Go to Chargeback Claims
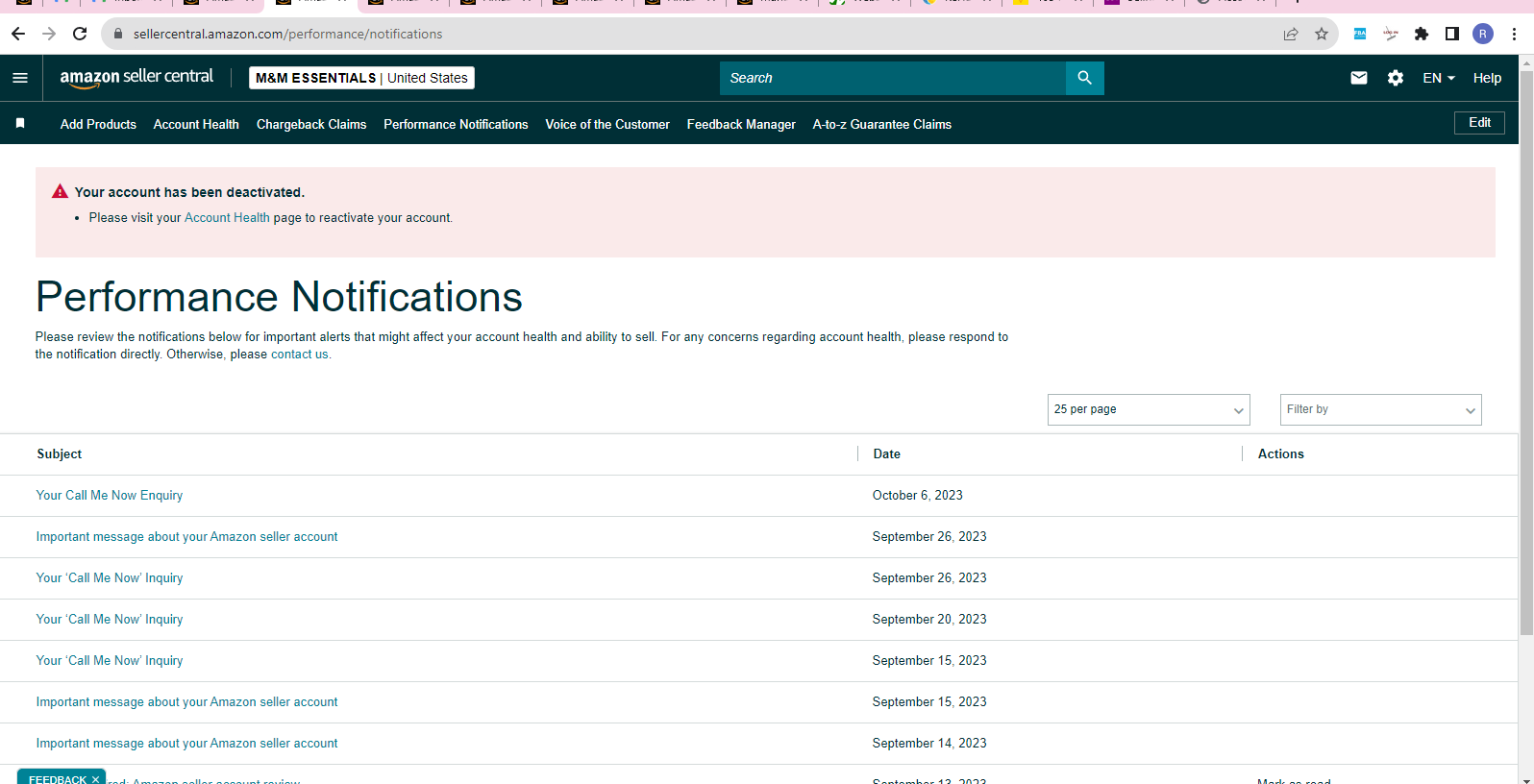 pyautogui.click(x=311, y=124)
